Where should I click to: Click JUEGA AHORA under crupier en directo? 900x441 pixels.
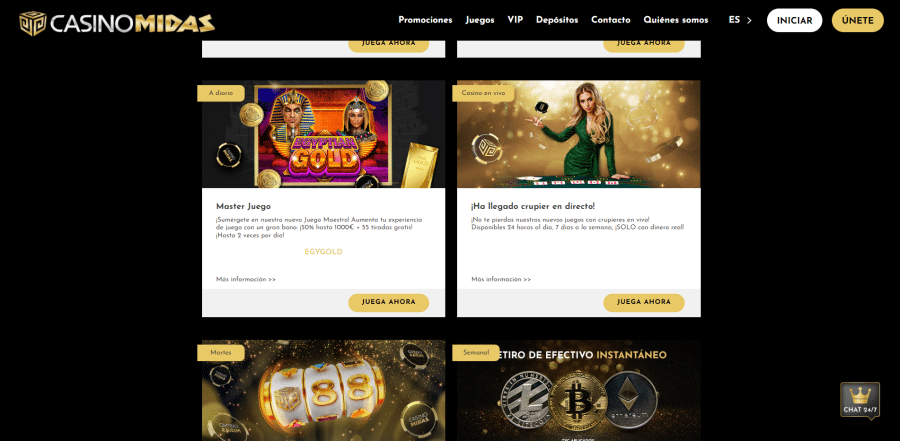(643, 303)
